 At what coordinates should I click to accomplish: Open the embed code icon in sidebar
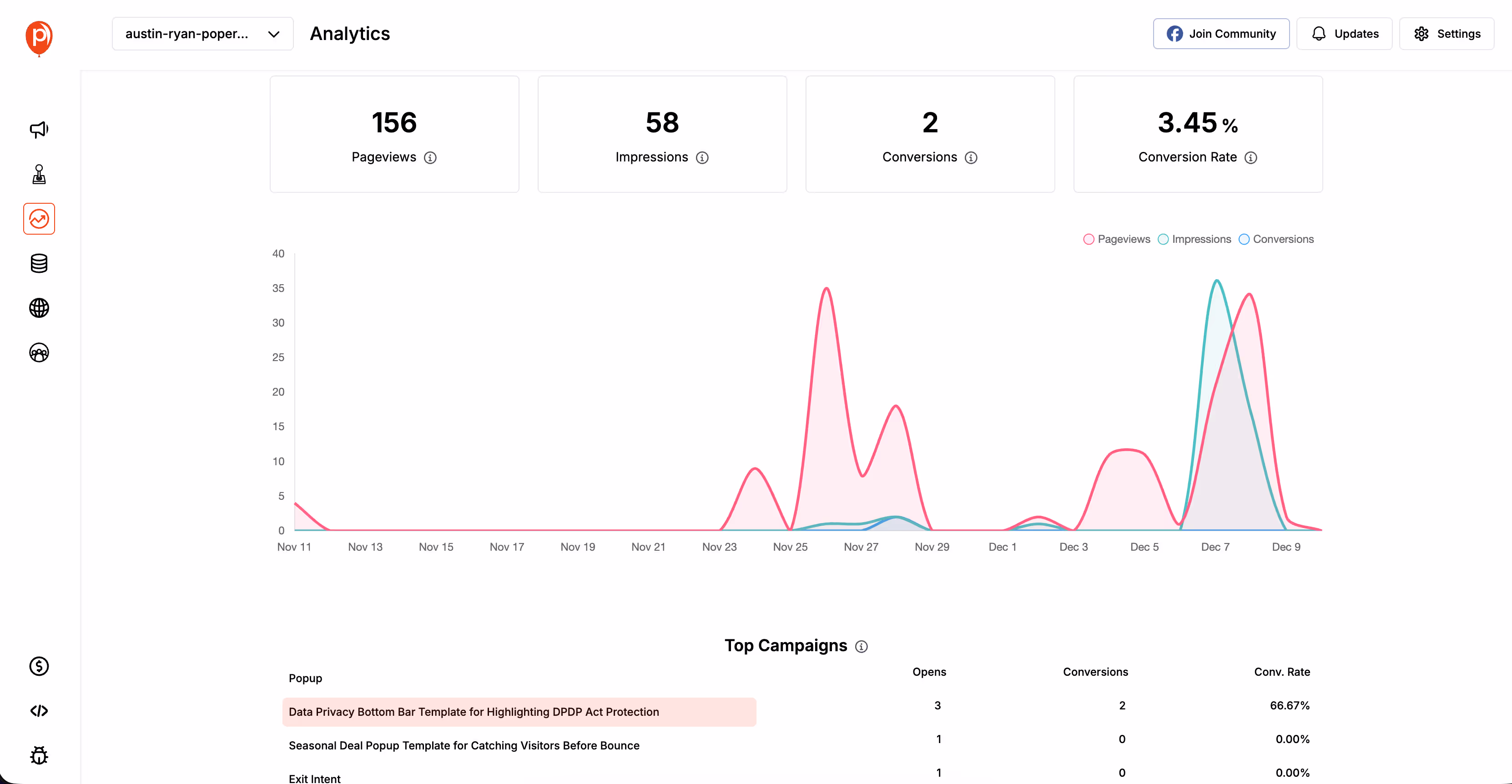[39, 711]
